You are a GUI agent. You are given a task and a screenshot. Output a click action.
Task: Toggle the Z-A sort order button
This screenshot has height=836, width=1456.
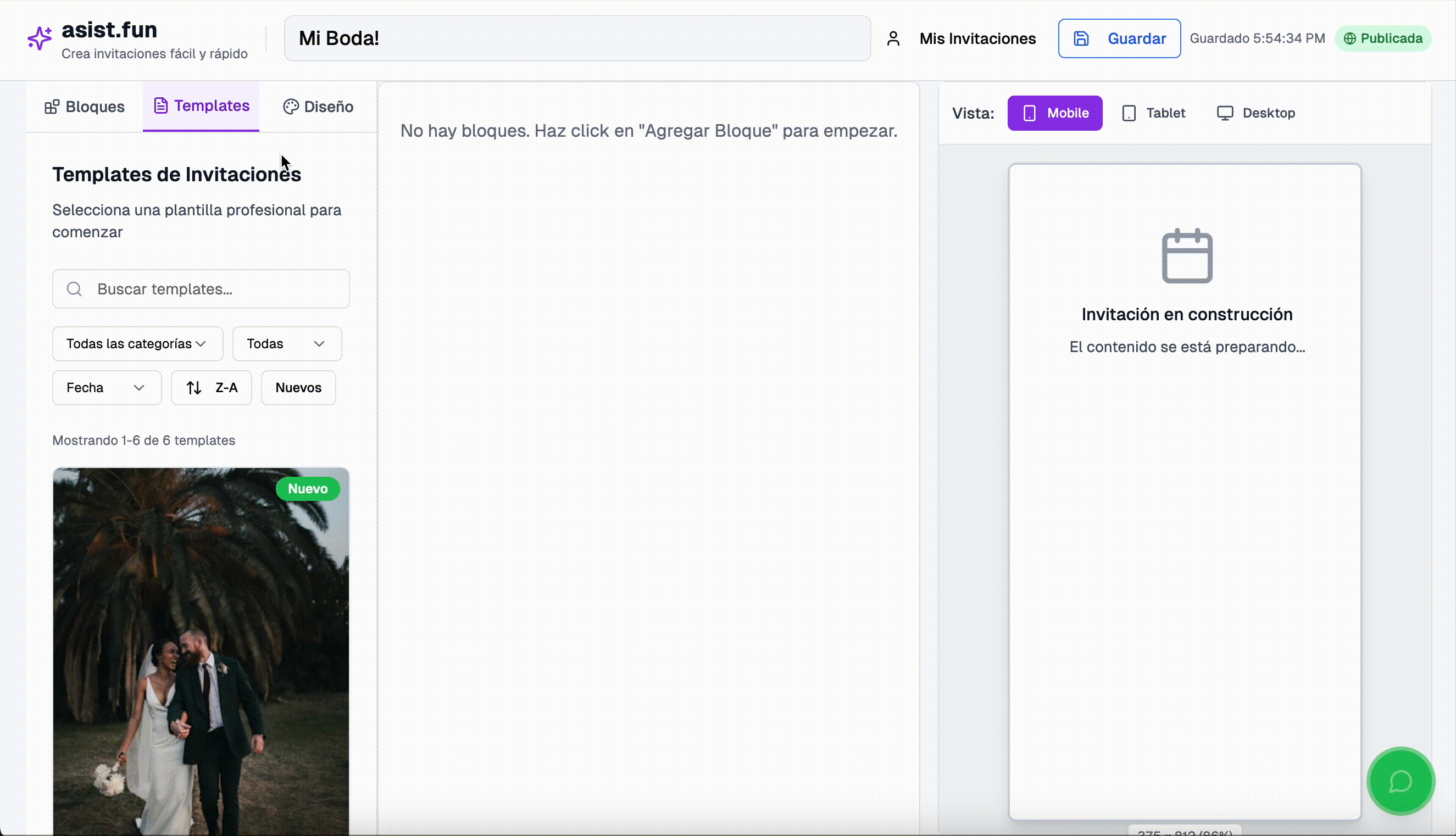tap(212, 388)
